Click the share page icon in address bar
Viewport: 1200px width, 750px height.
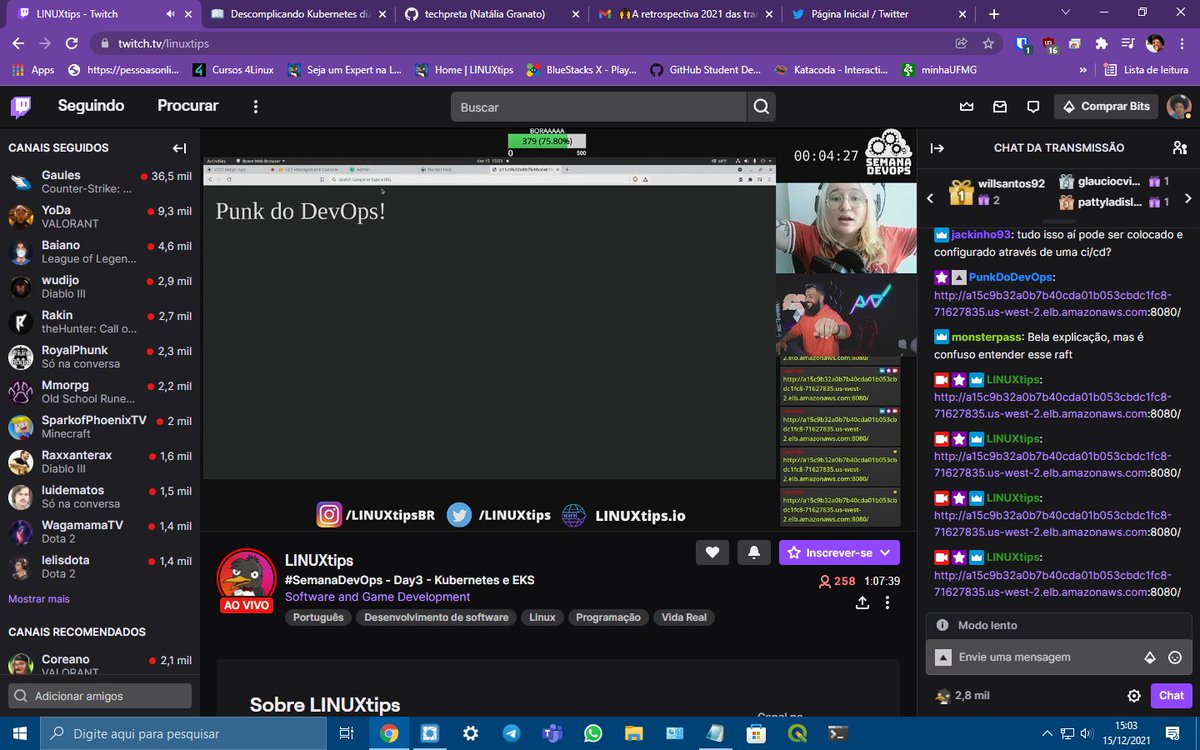961,44
